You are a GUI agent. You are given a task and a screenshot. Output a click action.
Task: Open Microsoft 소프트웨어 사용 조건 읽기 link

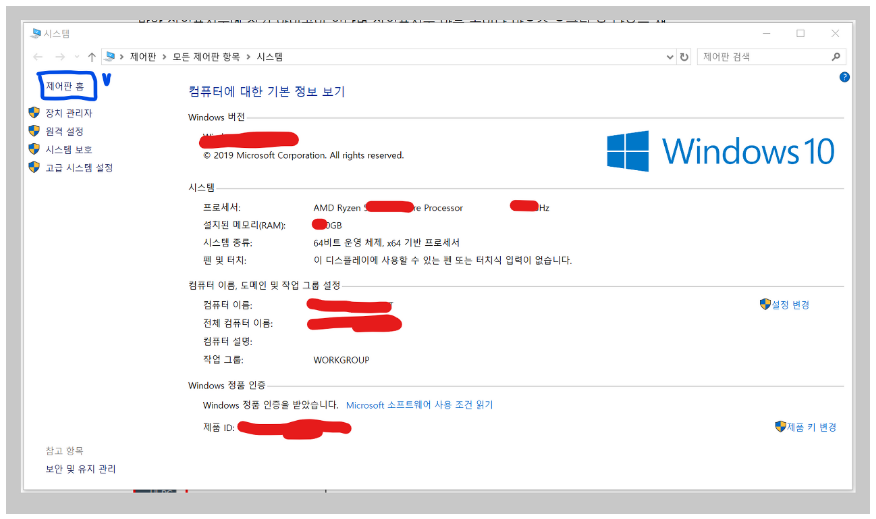pos(420,405)
